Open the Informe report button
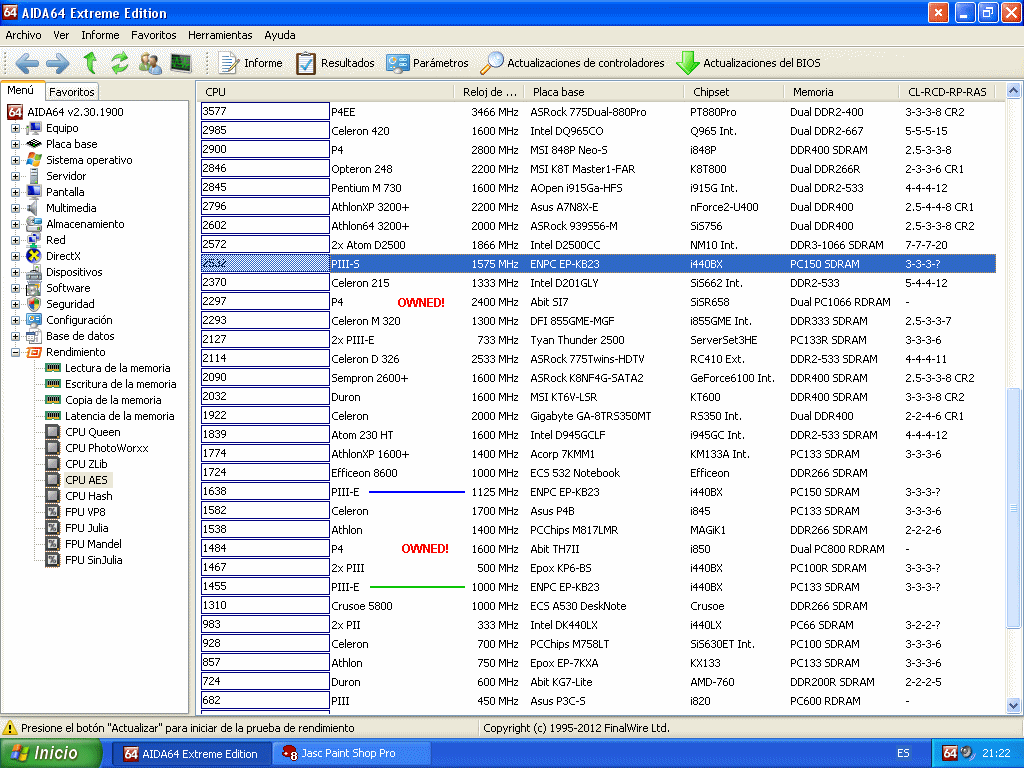Viewport: 1024px width, 768px height. coord(251,63)
